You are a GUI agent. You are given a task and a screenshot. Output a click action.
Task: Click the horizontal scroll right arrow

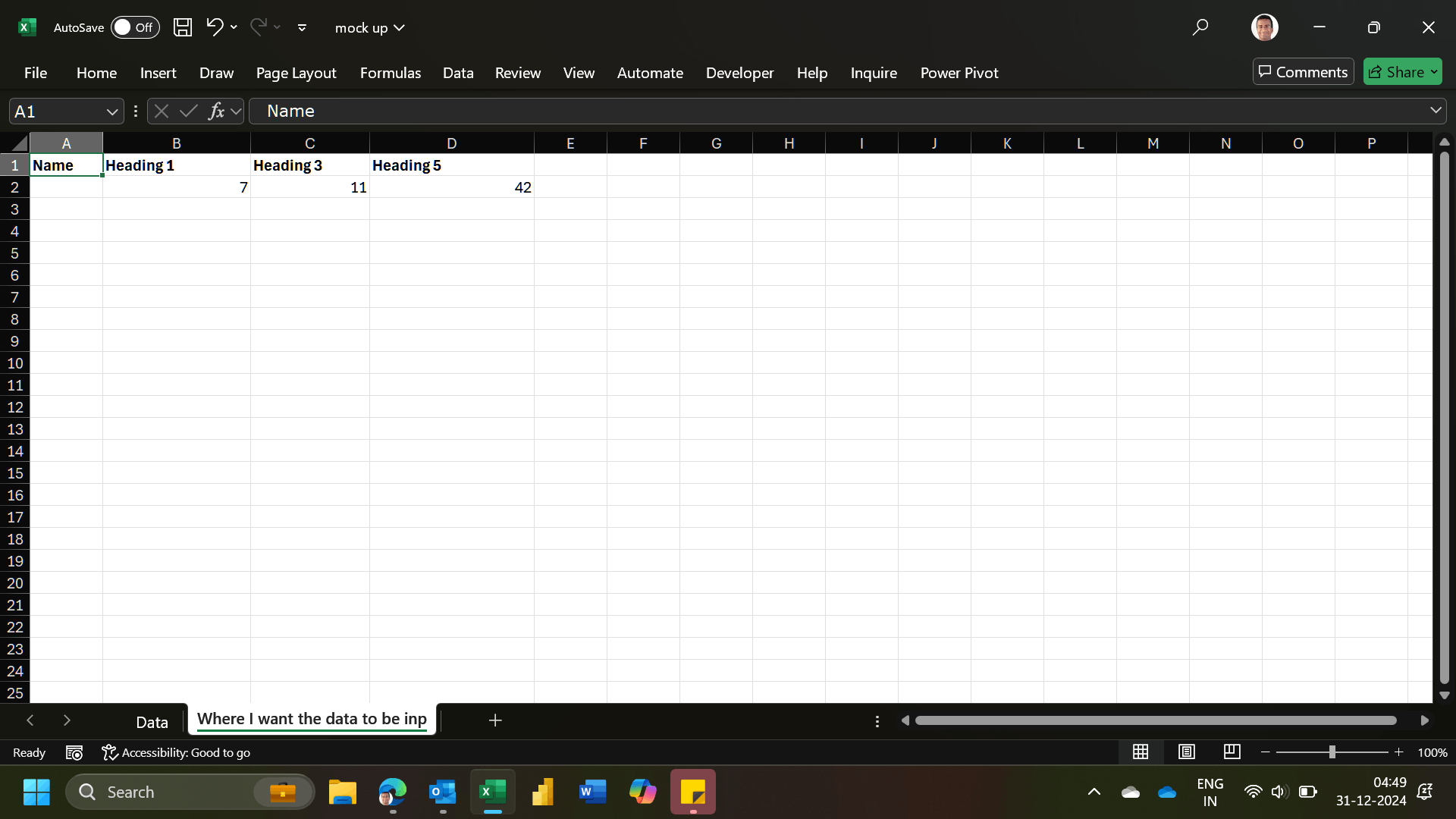pos(1425,720)
